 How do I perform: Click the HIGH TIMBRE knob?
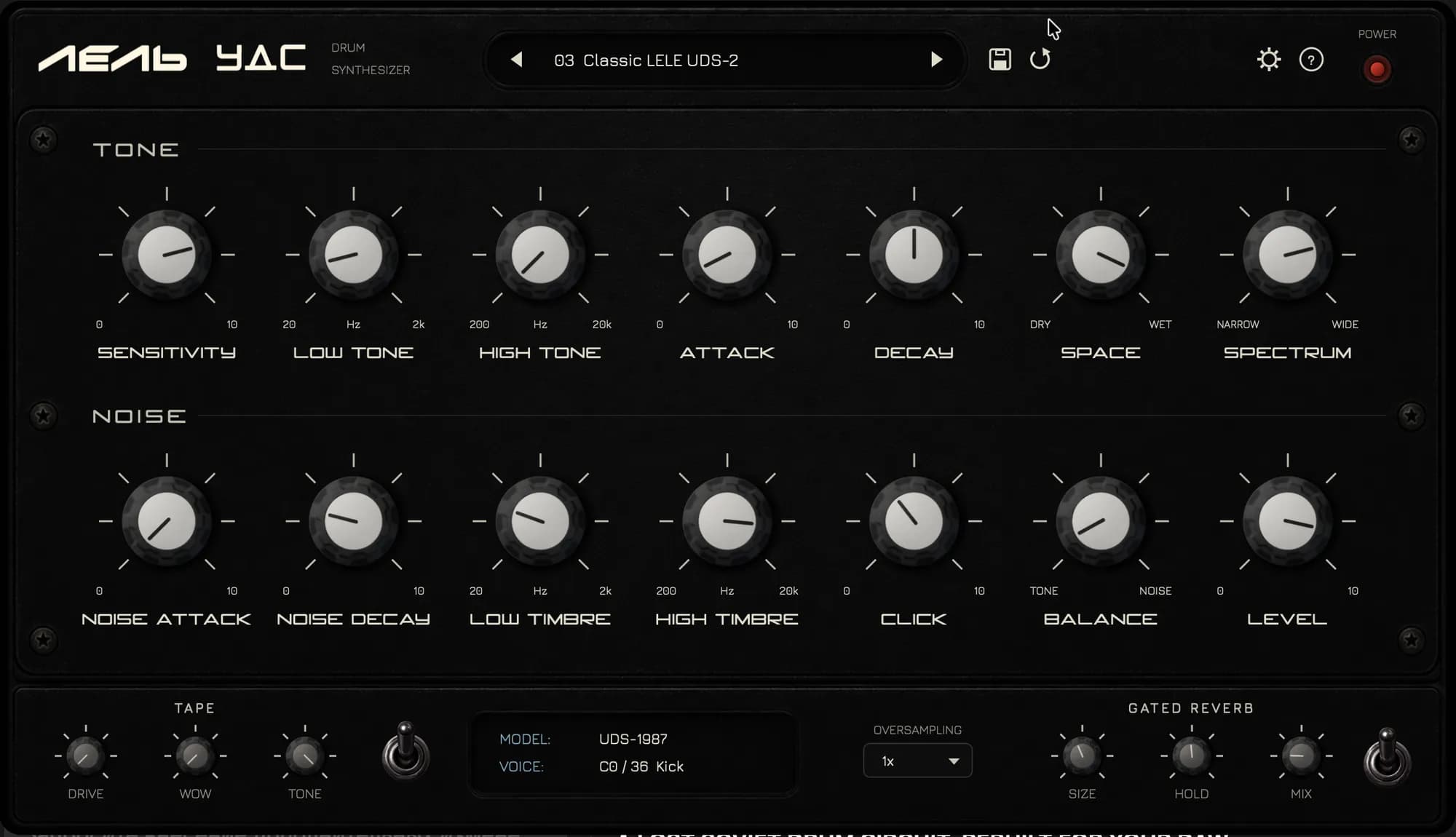coord(727,521)
